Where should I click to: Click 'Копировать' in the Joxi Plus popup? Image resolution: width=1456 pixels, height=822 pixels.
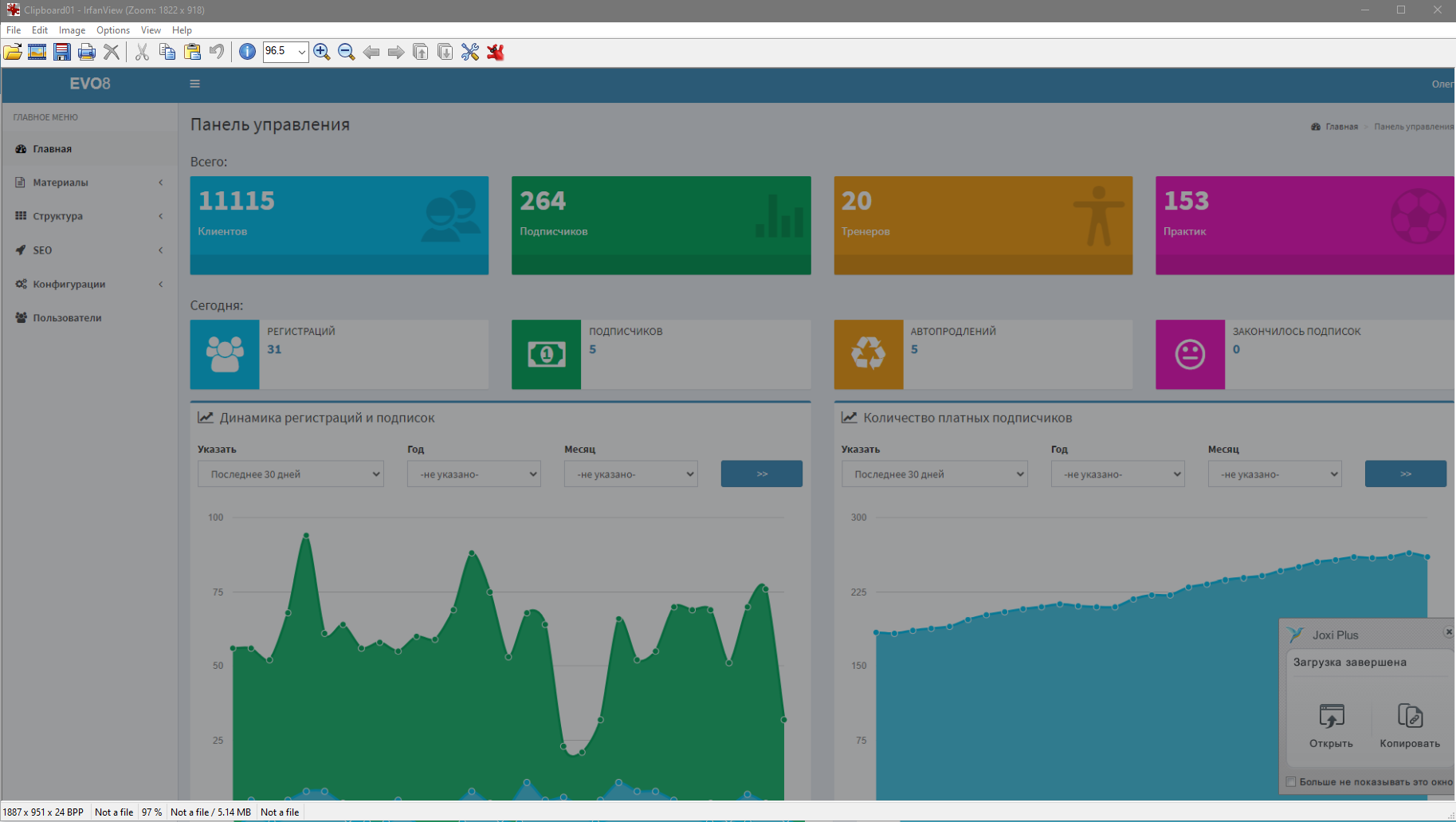tap(1410, 726)
